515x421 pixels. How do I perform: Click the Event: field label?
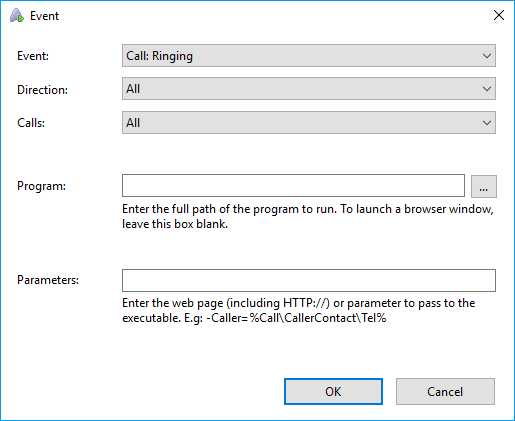(x=33, y=56)
